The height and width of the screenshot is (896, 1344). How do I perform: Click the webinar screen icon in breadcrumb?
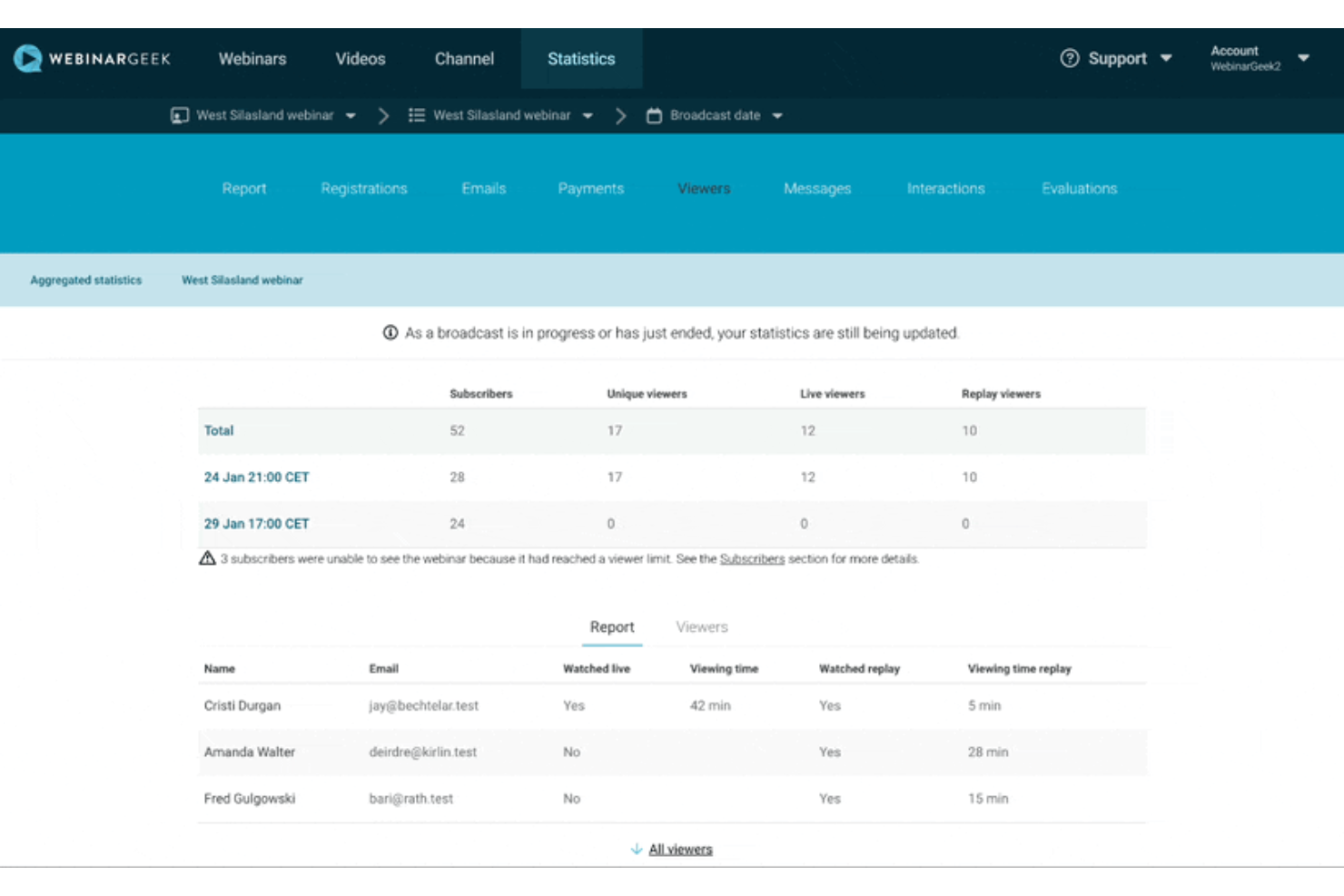point(177,115)
